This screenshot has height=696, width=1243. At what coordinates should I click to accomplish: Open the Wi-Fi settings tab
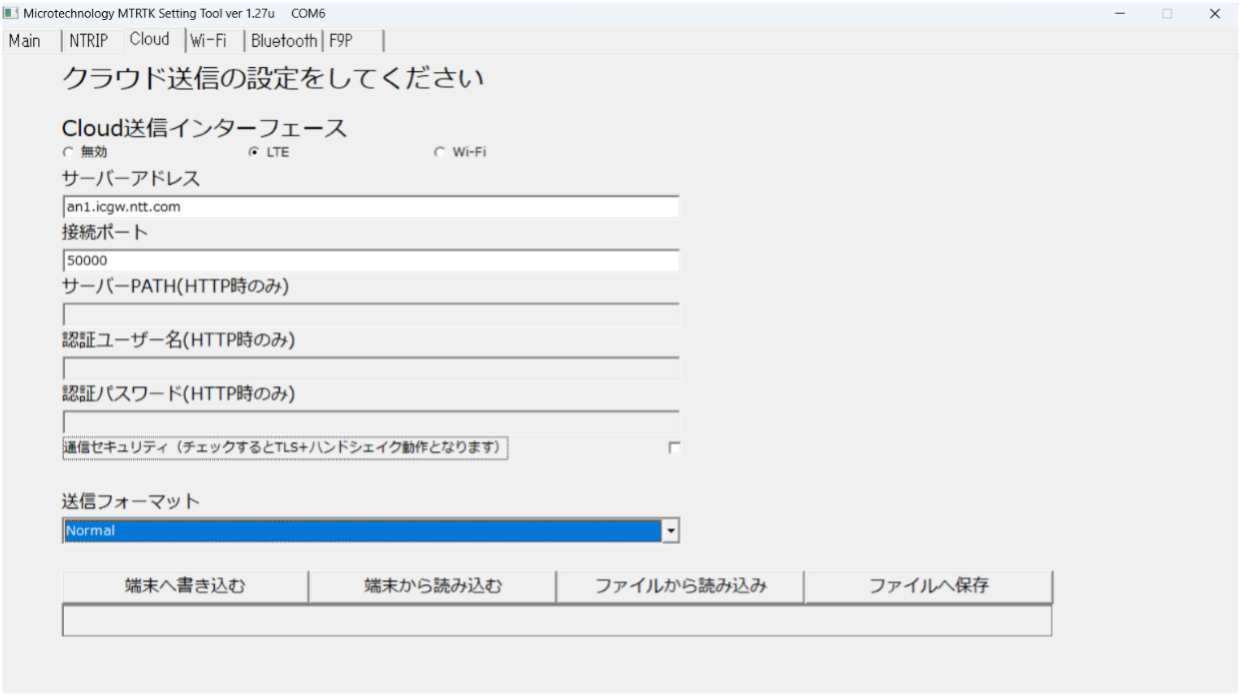click(x=208, y=41)
